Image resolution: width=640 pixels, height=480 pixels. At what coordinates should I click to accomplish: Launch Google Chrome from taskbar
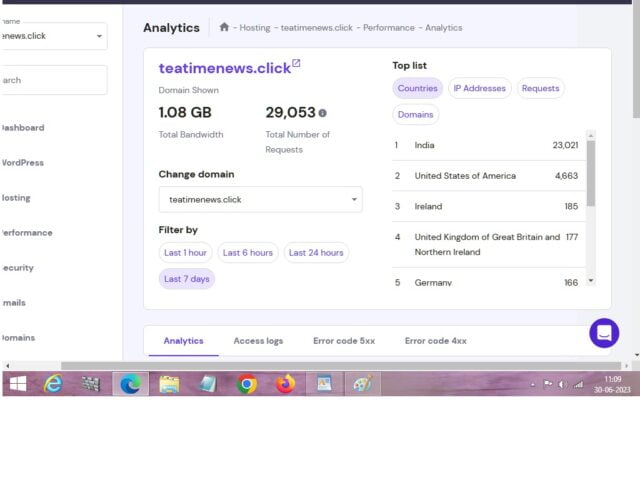pos(247,384)
